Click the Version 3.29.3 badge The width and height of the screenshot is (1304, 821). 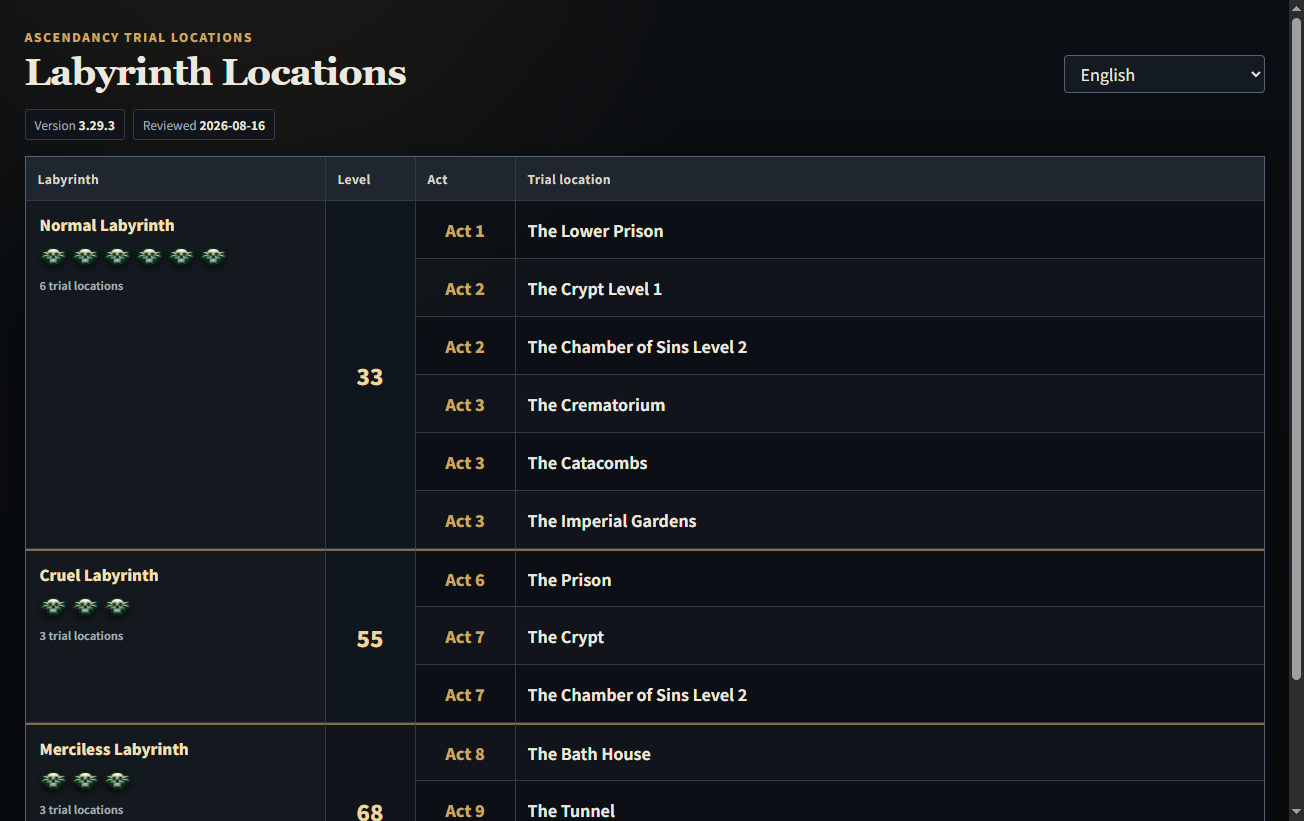[75, 125]
